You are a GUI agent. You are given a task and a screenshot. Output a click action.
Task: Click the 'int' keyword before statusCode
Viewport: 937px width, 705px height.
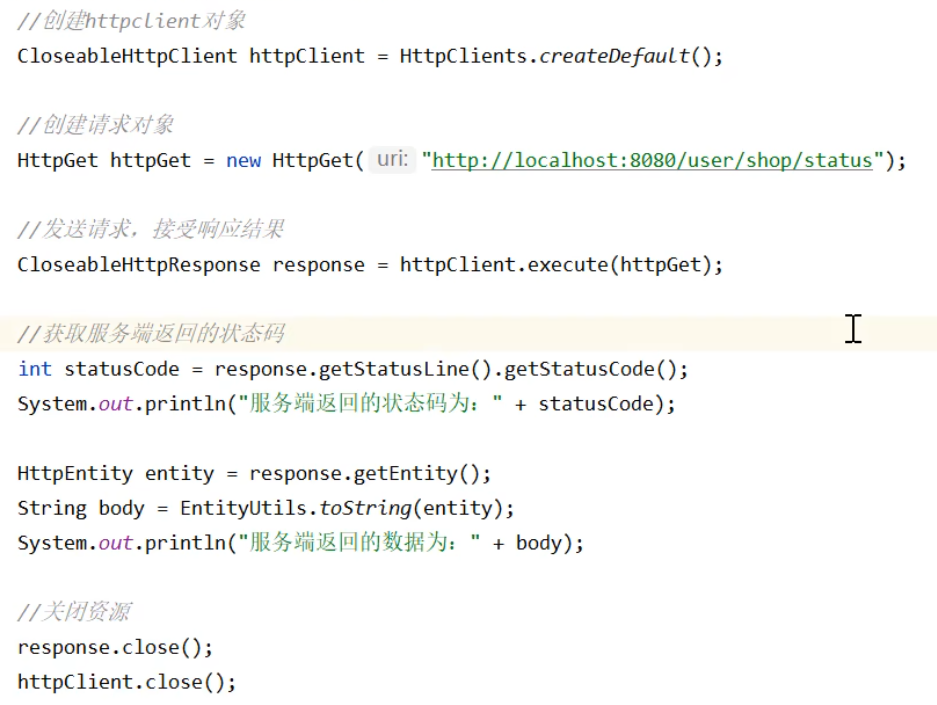(x=35, y=369)
